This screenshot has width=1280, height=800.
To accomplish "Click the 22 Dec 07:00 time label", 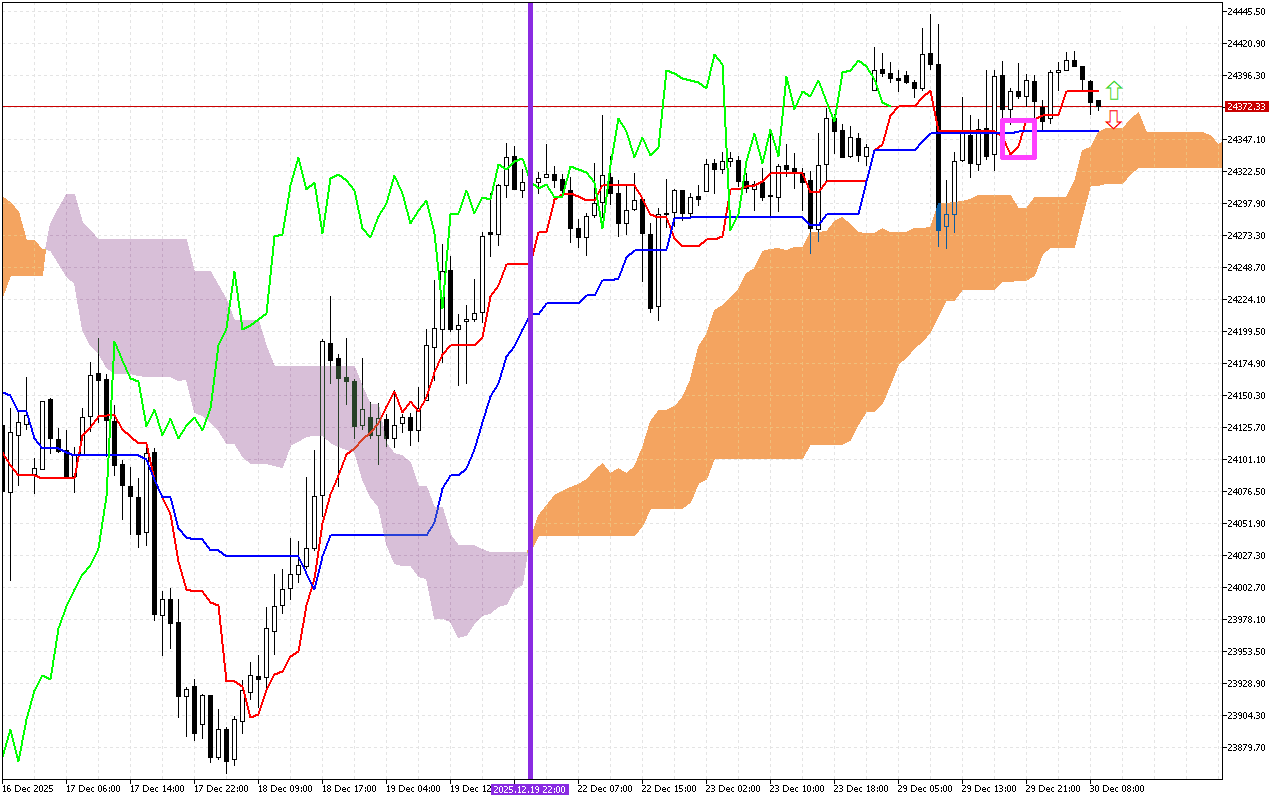I will coord(606,789).
